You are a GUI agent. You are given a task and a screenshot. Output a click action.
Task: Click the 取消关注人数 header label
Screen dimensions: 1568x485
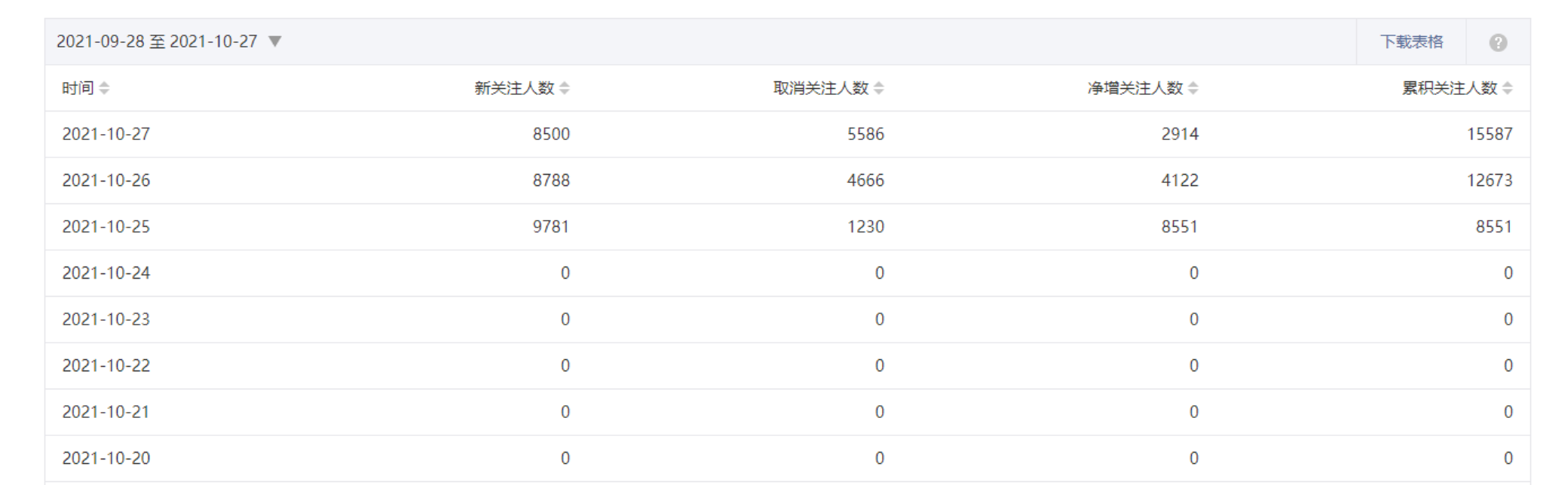821,88
